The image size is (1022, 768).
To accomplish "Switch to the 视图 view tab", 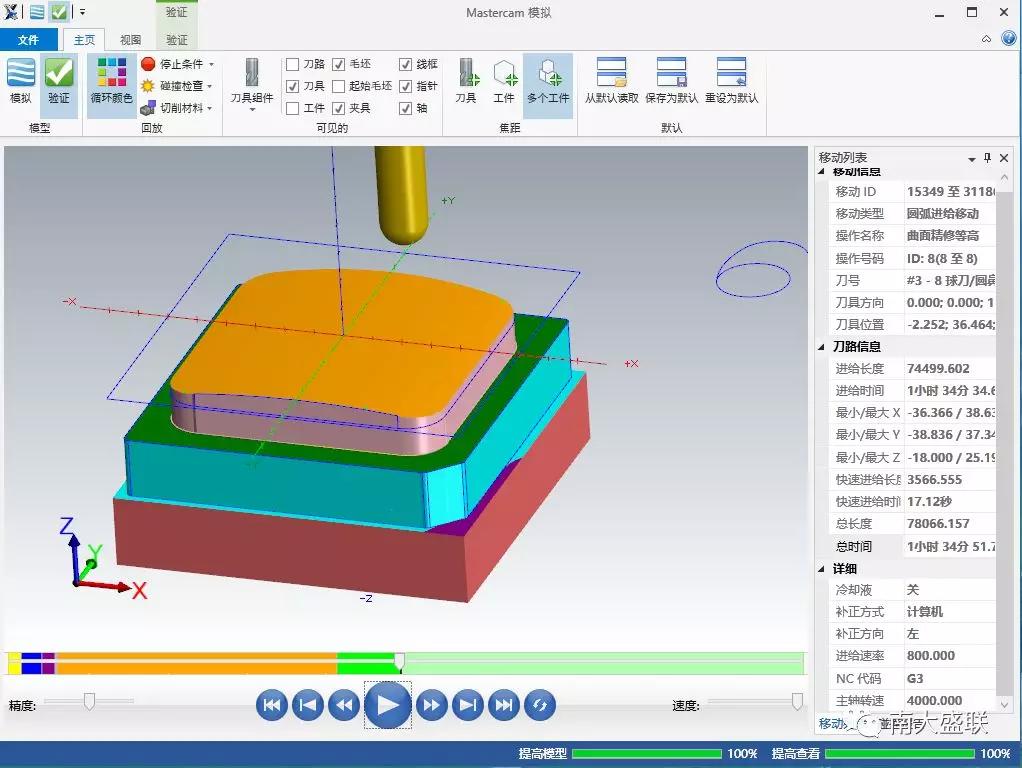I will (131, 40).
